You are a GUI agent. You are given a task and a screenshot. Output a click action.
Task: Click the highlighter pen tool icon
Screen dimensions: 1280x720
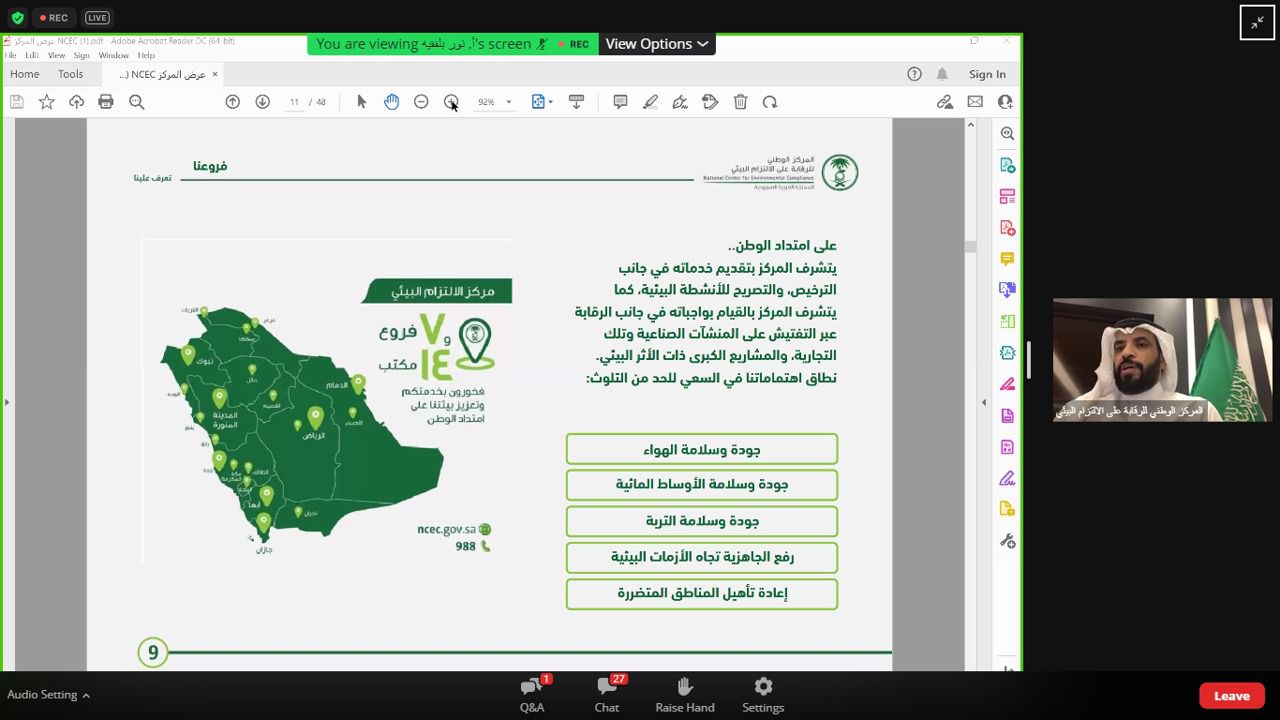[x=650, y=102]
